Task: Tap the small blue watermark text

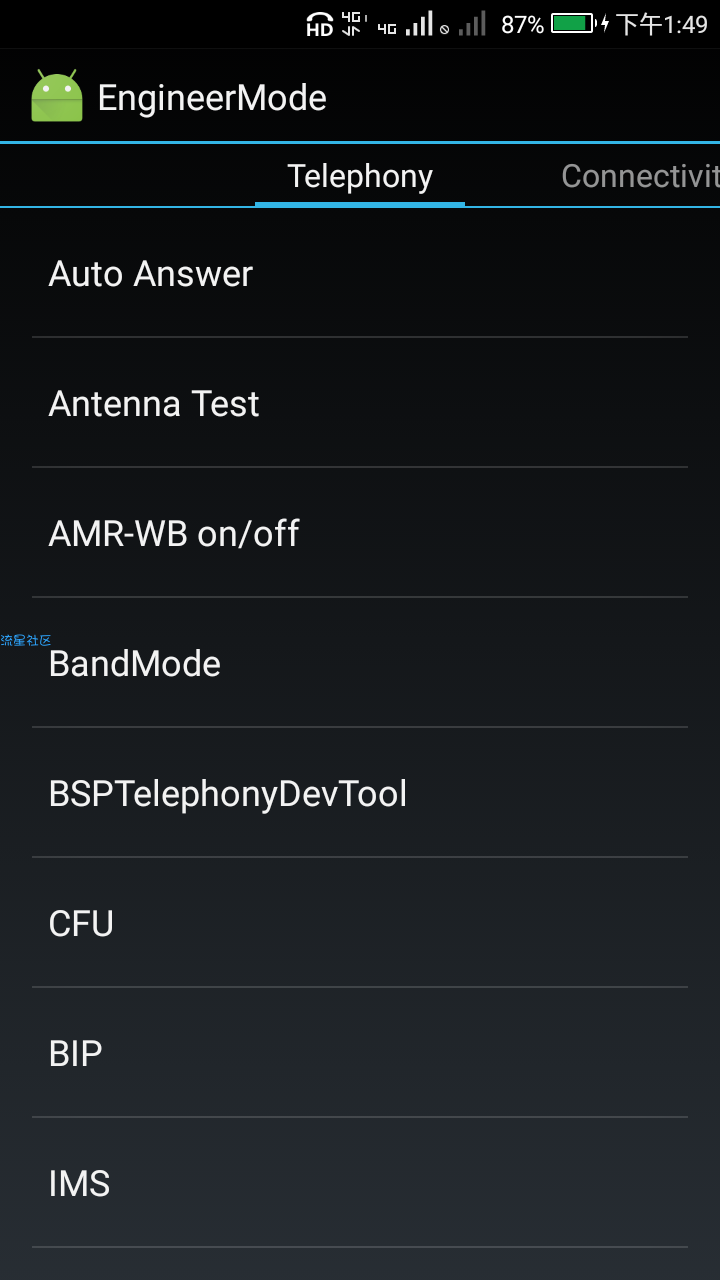Action: point(26,640)
